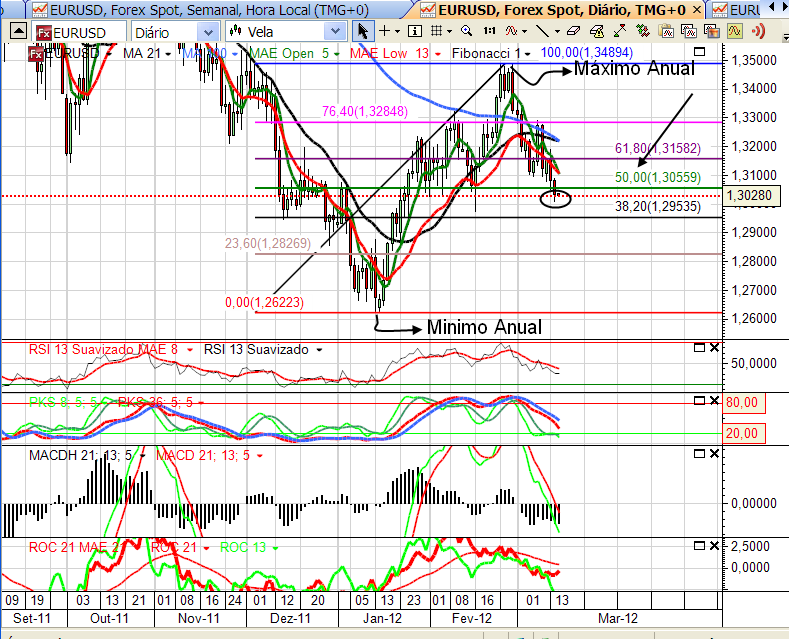Click the magnifier zoom tool
The image size is (789, 639).
point(466,31)
